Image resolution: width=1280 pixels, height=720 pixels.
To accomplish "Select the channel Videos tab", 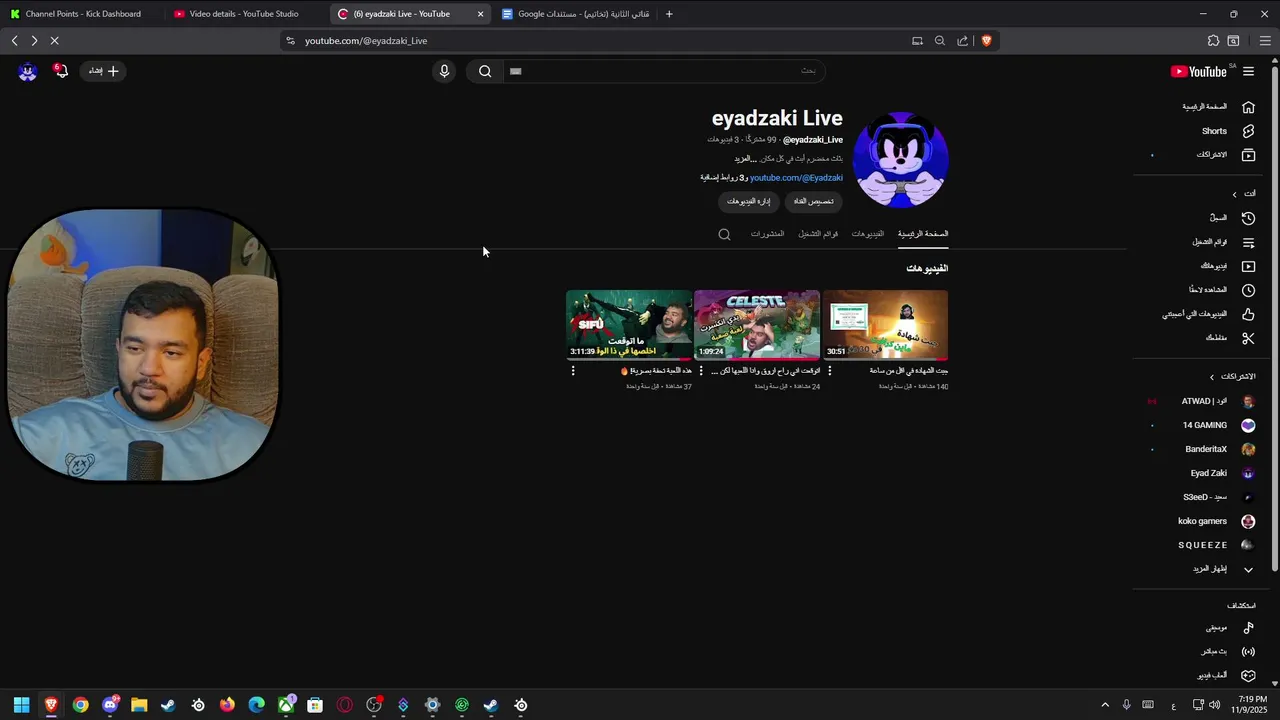I will pyautogui.click(x=867, y=234).
